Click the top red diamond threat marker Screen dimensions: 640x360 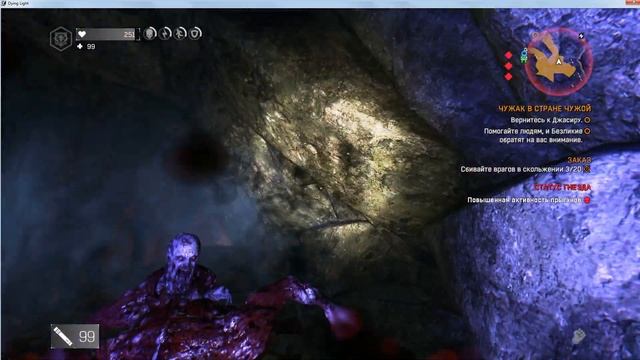click(508, 55)
